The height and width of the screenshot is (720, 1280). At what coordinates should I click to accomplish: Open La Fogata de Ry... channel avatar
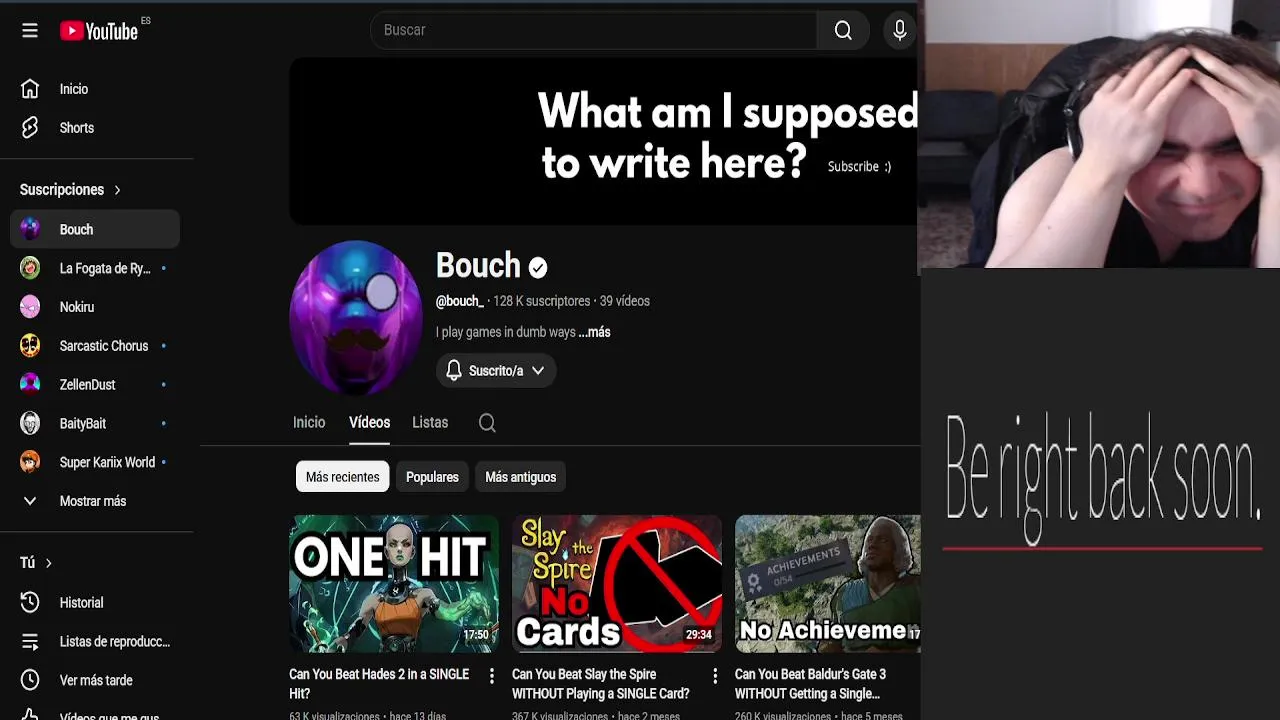click(x=30, y=268)
